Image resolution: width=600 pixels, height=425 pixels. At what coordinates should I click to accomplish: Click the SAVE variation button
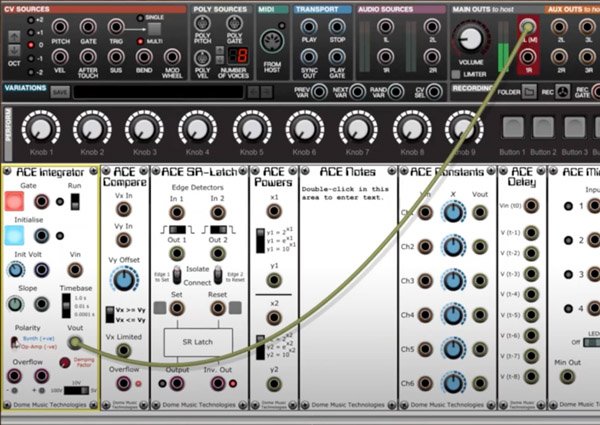[x=60, y=92]
